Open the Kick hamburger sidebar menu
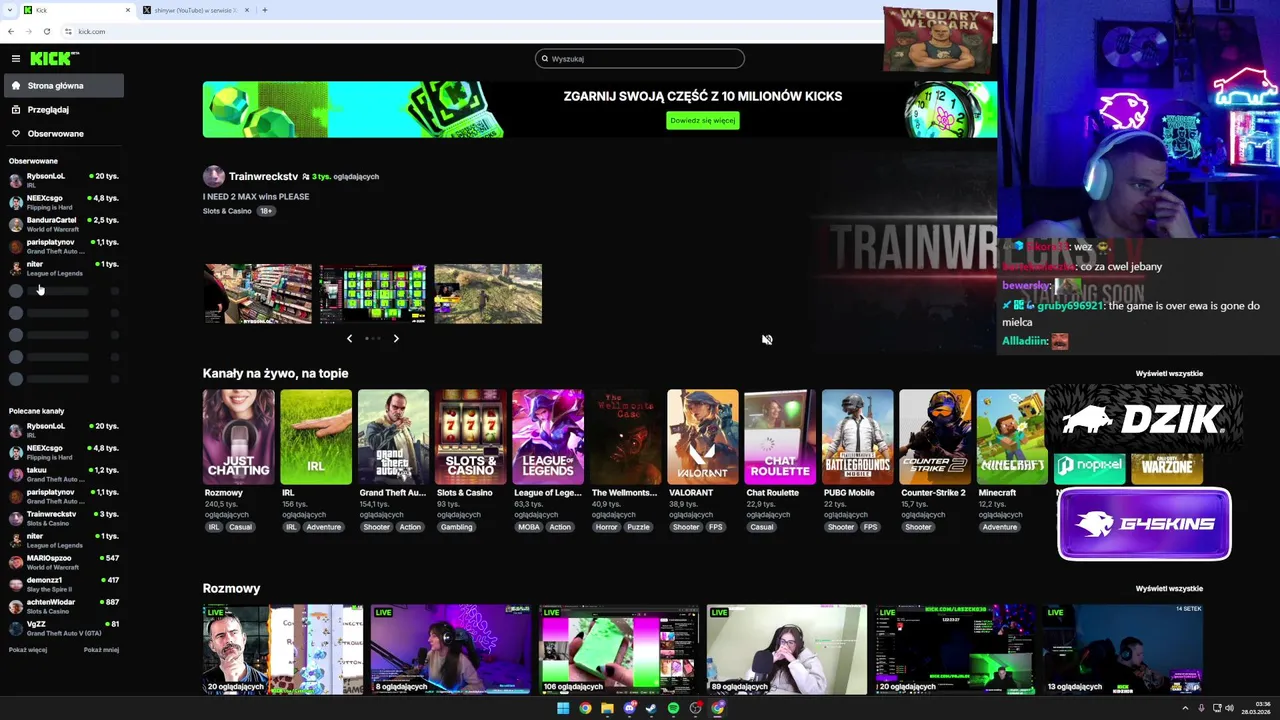This screenshot has height=720, width=1280. pos(15,59)
